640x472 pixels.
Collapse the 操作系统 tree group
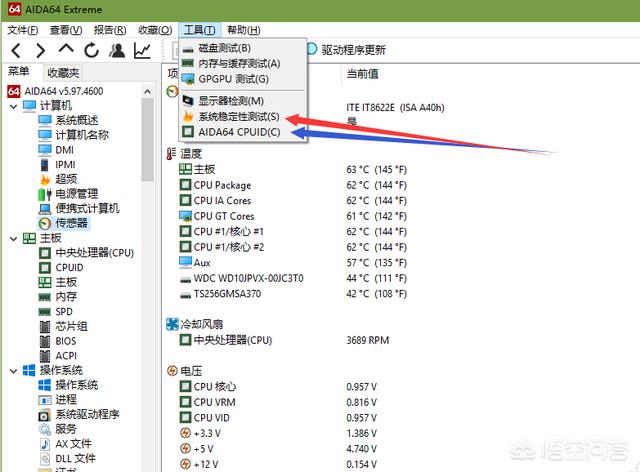(x=13, y=371)
